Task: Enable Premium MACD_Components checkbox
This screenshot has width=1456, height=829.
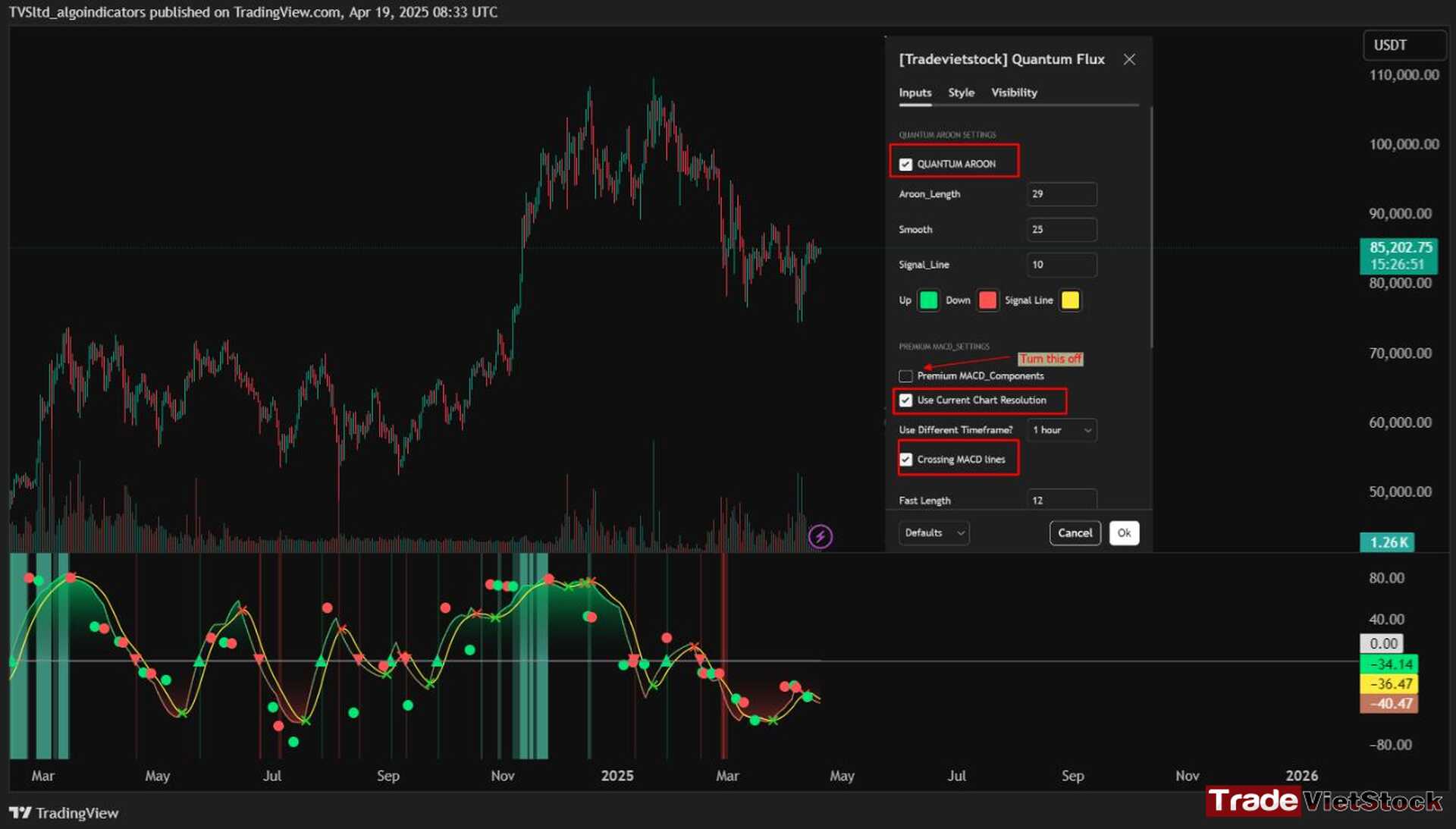Action: 905,376
